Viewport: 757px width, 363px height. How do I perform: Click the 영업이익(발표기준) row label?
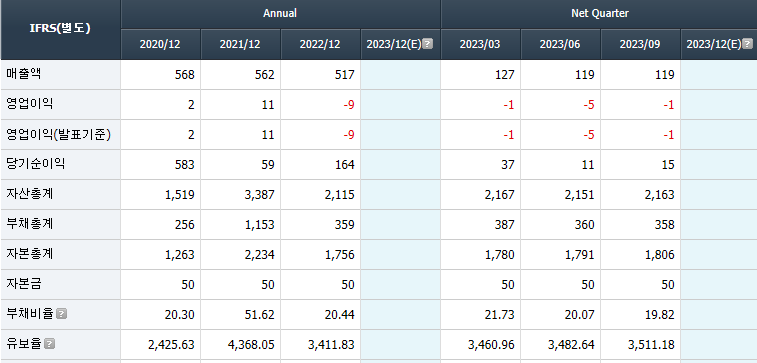pos(58,134)
